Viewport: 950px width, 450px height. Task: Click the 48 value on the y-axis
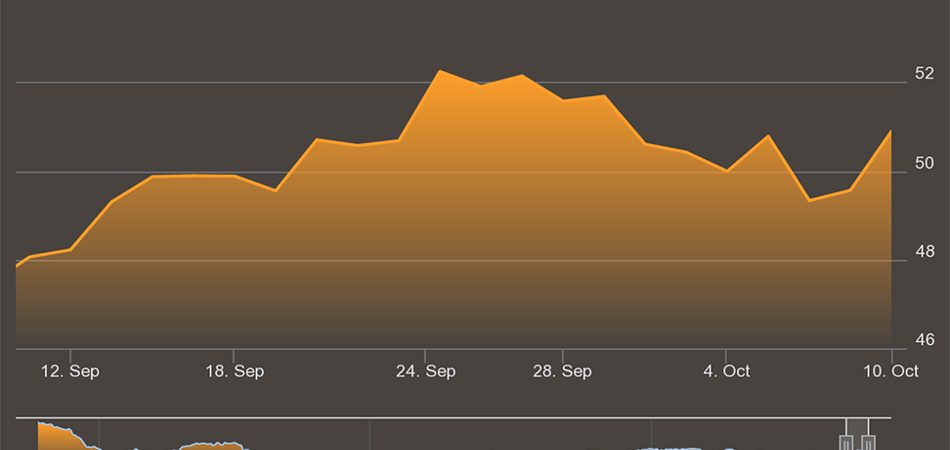924,252
